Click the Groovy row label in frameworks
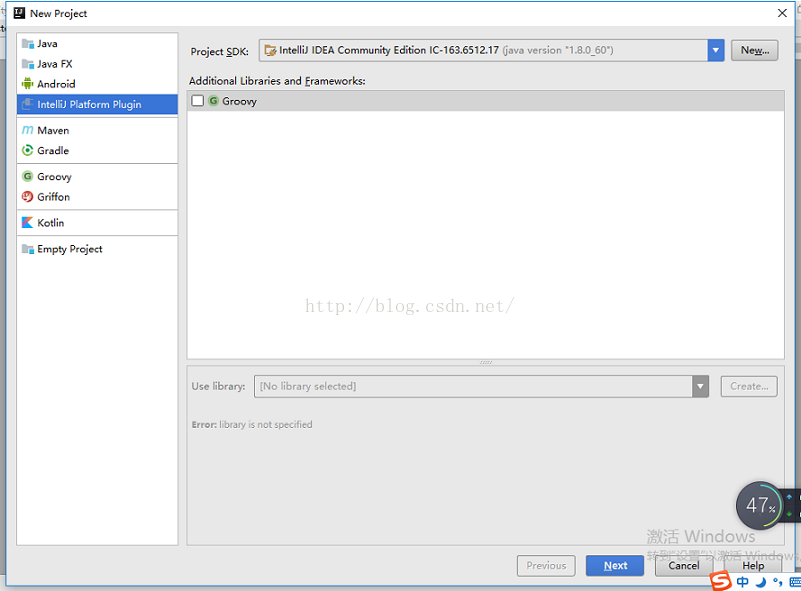Viewport: 801px width, 591px height. 239,101
